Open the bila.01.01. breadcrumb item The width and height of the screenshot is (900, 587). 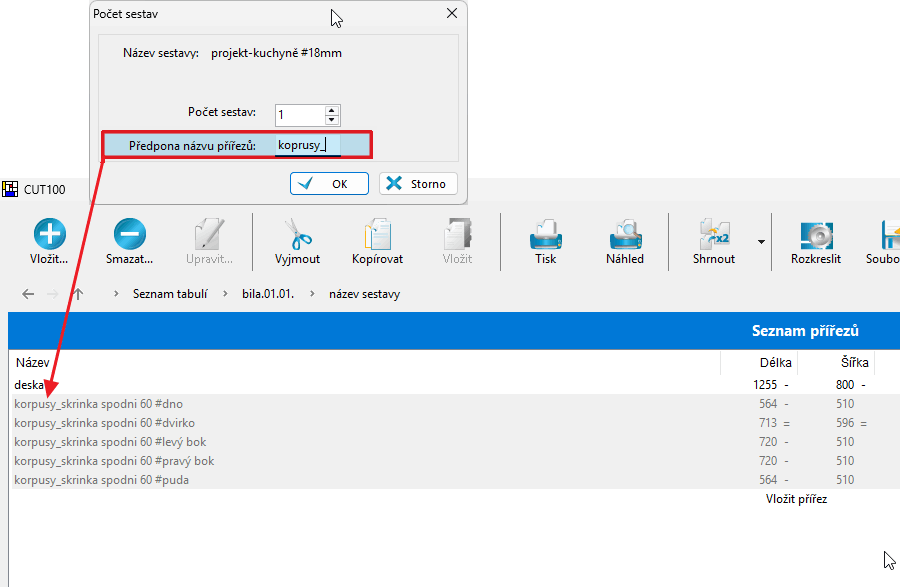pyautogui.click(x=267, y=294)
